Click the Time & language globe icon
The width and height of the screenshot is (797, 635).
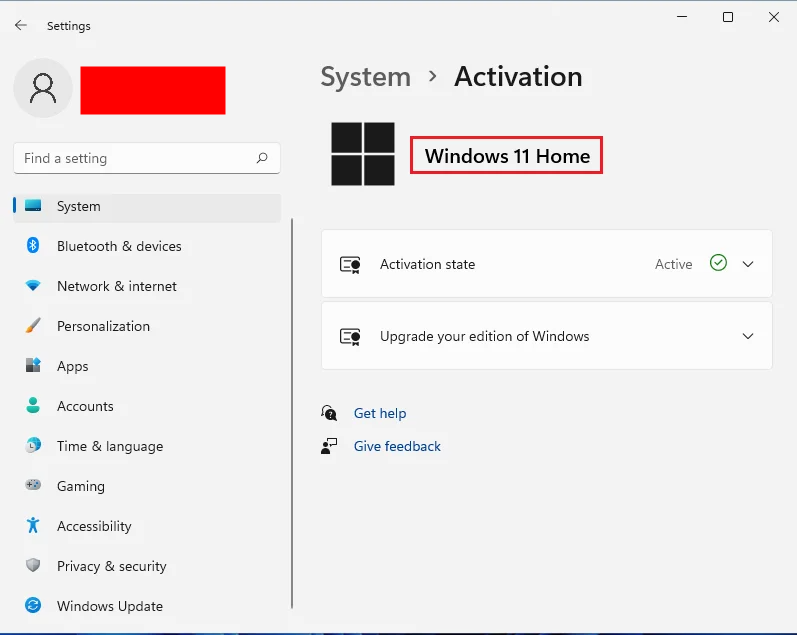pyautogui.click(x=33, y=445)
